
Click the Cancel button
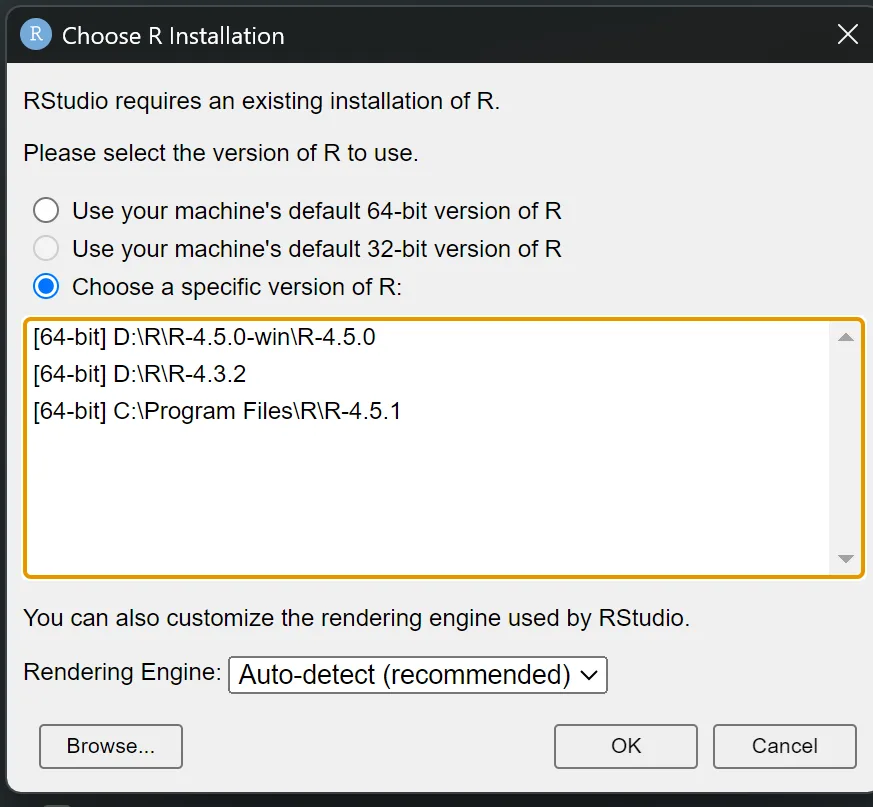784,746
